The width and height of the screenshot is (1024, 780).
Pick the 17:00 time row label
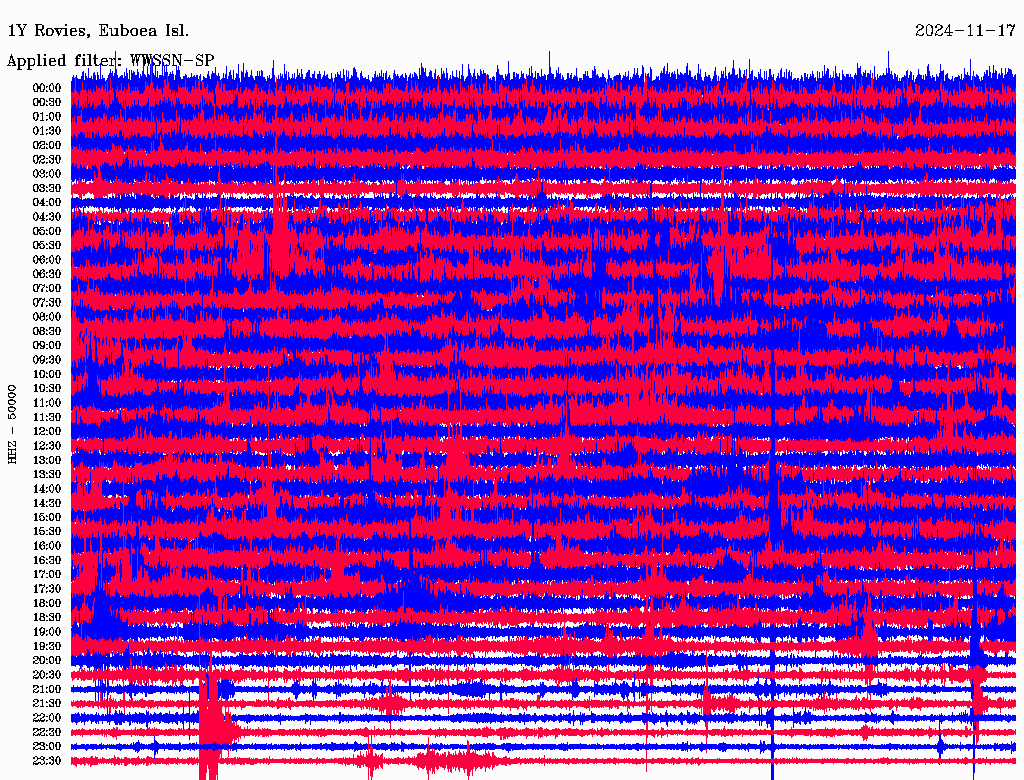point(47,575)
